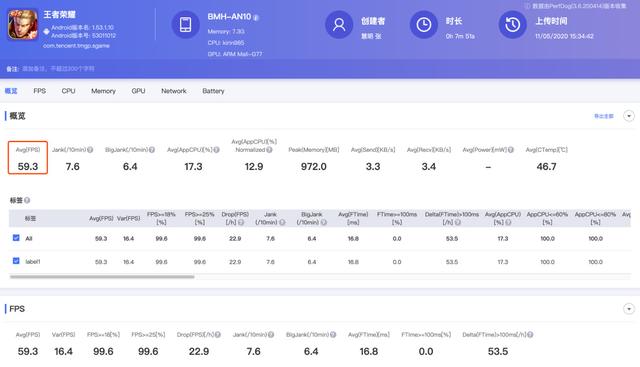Collapse the 概览 section with arrow button
Viewport: 640px width, 367px height.
pyautogui.click(x=629, y=116)
